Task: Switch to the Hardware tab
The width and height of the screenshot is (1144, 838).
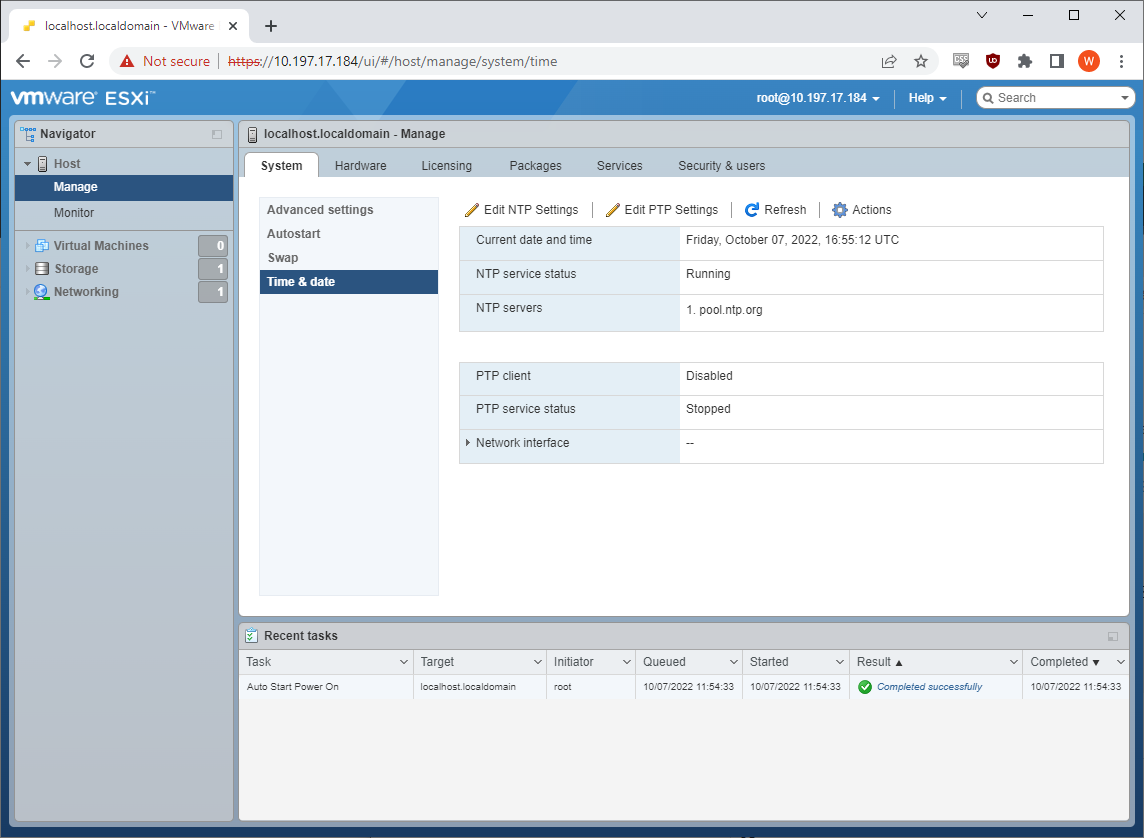Action: [360, 166]
